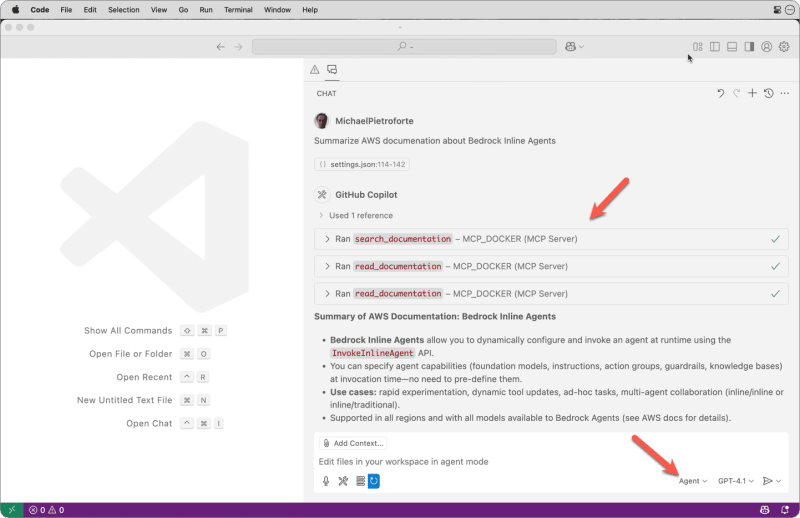Image resolution: width=800 pixels, height=518 pixels.
Task: Click the Go Back arrow
Action: [220, 47]
